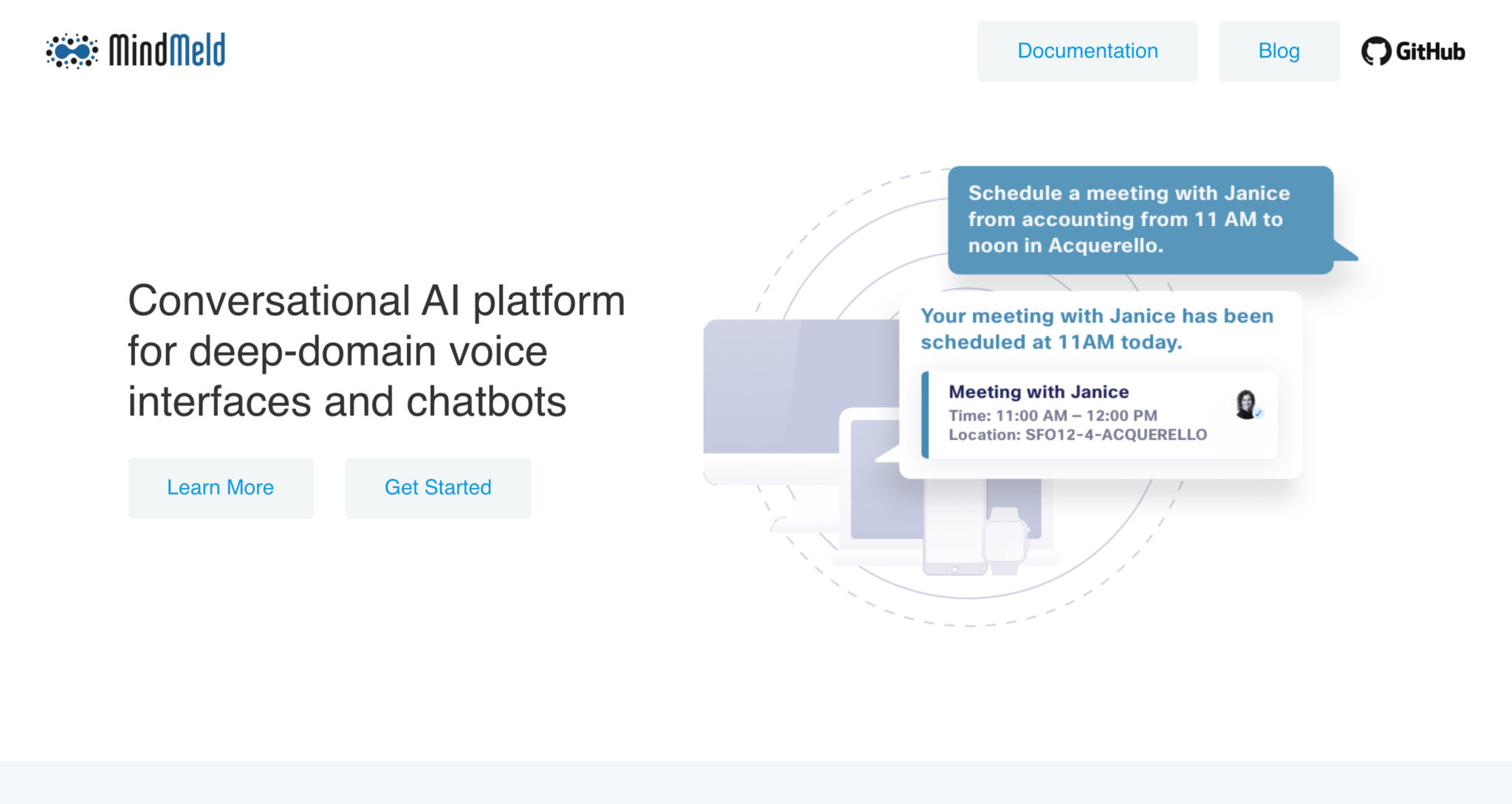Click the MindMeld logo

(x=135, y=50)
